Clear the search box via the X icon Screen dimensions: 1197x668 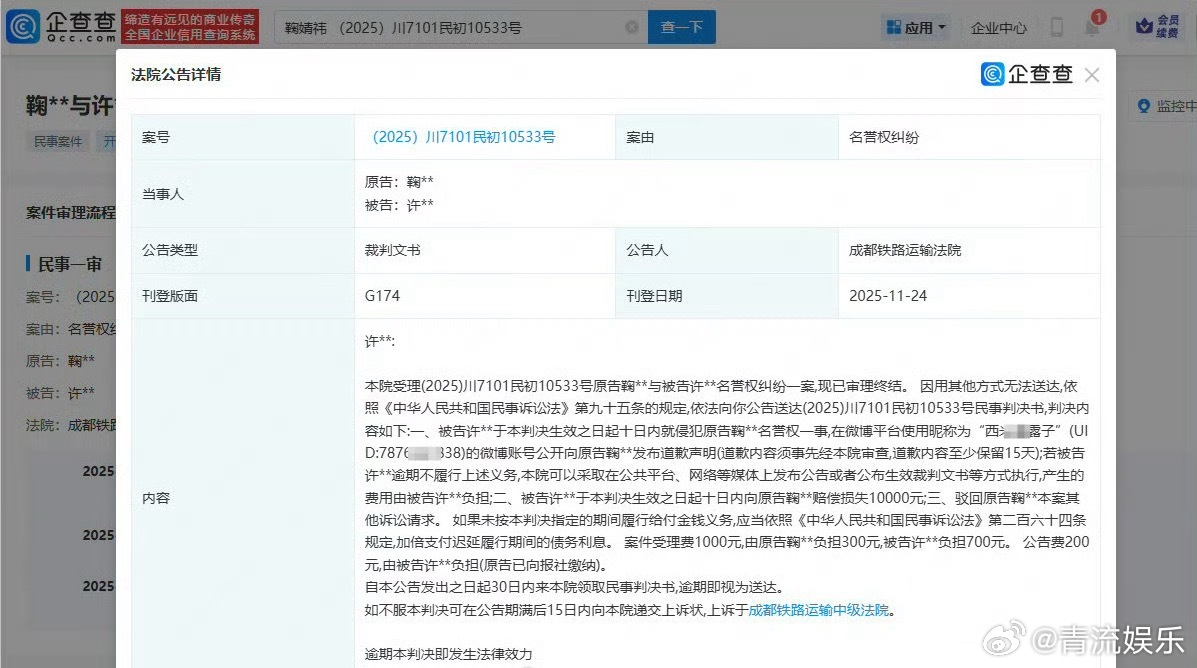[x=631, y=27]
